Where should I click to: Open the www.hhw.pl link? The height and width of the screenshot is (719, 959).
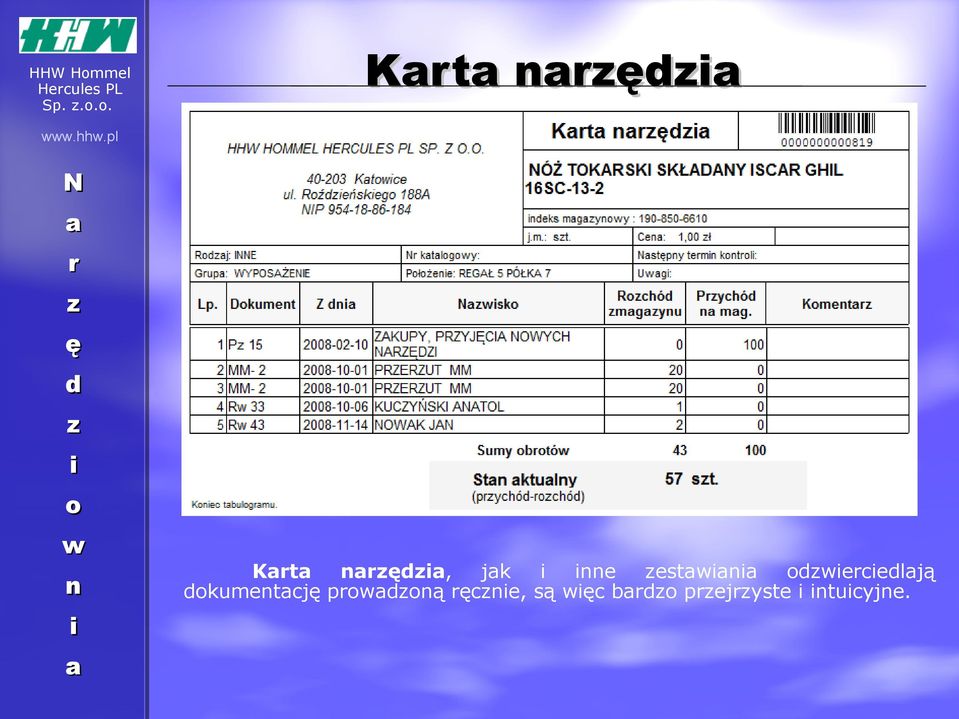click(x=80, y=136)
